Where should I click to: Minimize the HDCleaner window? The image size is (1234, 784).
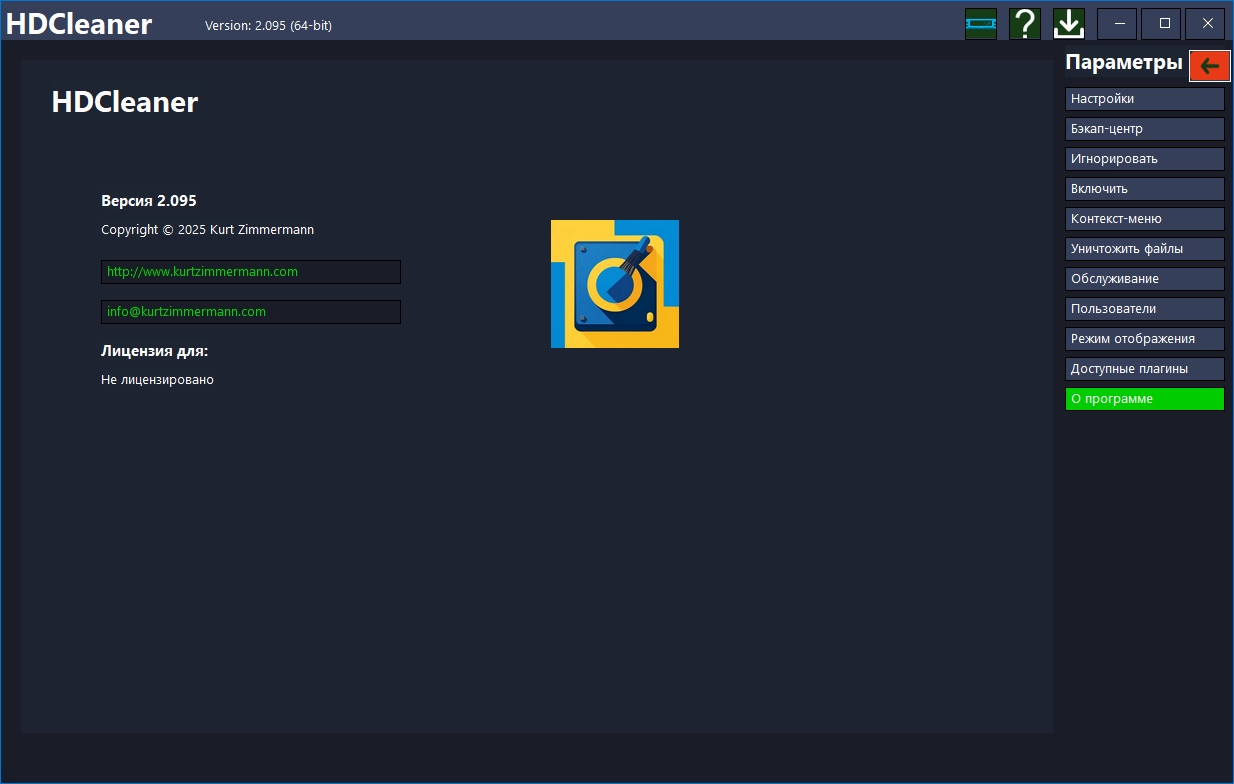tap(1117, 24)
